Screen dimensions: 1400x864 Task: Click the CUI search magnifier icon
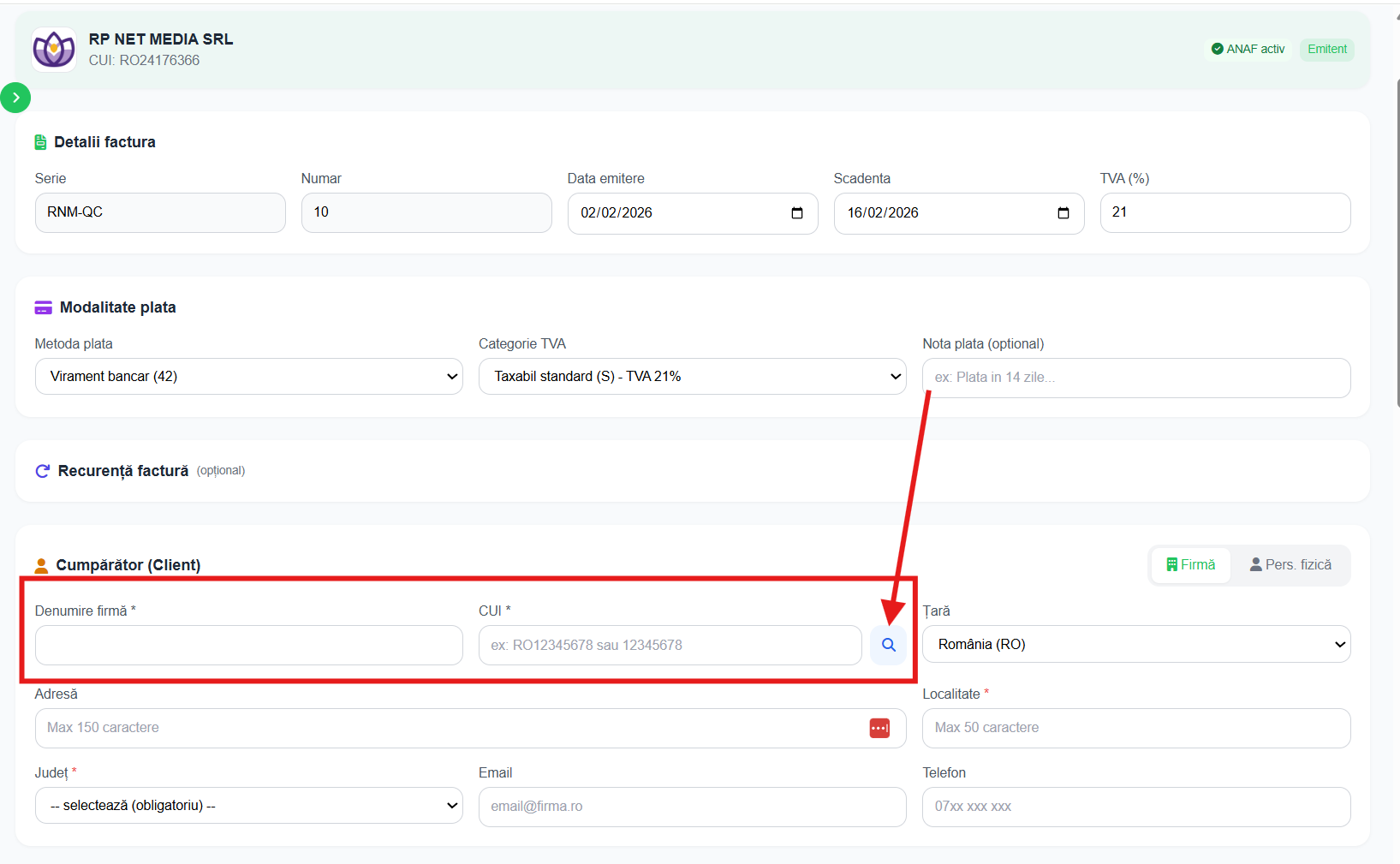click(888, 645)
